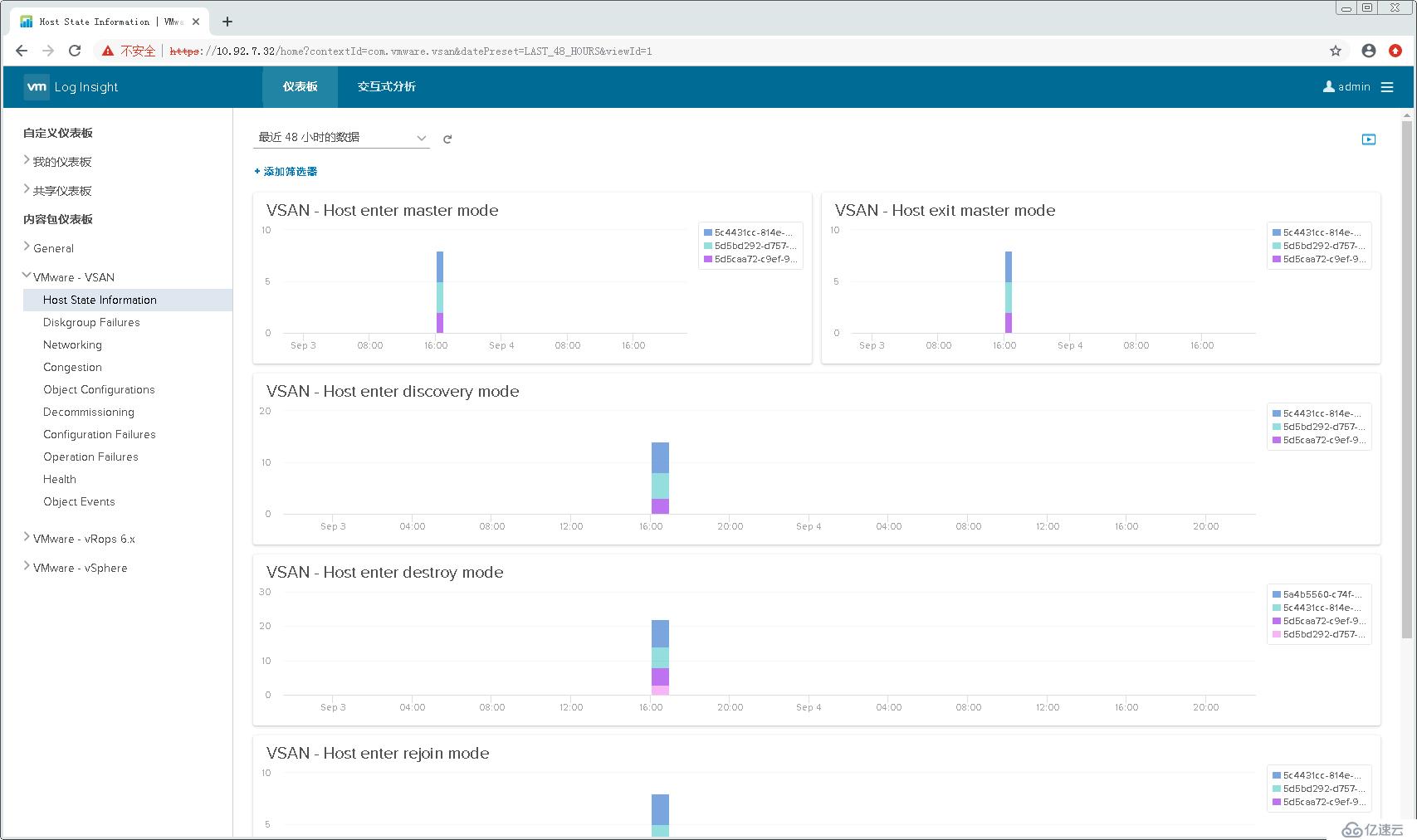This screenshot has width=1417, height=840.
Task: Open the Networking dashboard
Action: click(x=72, y=344)
